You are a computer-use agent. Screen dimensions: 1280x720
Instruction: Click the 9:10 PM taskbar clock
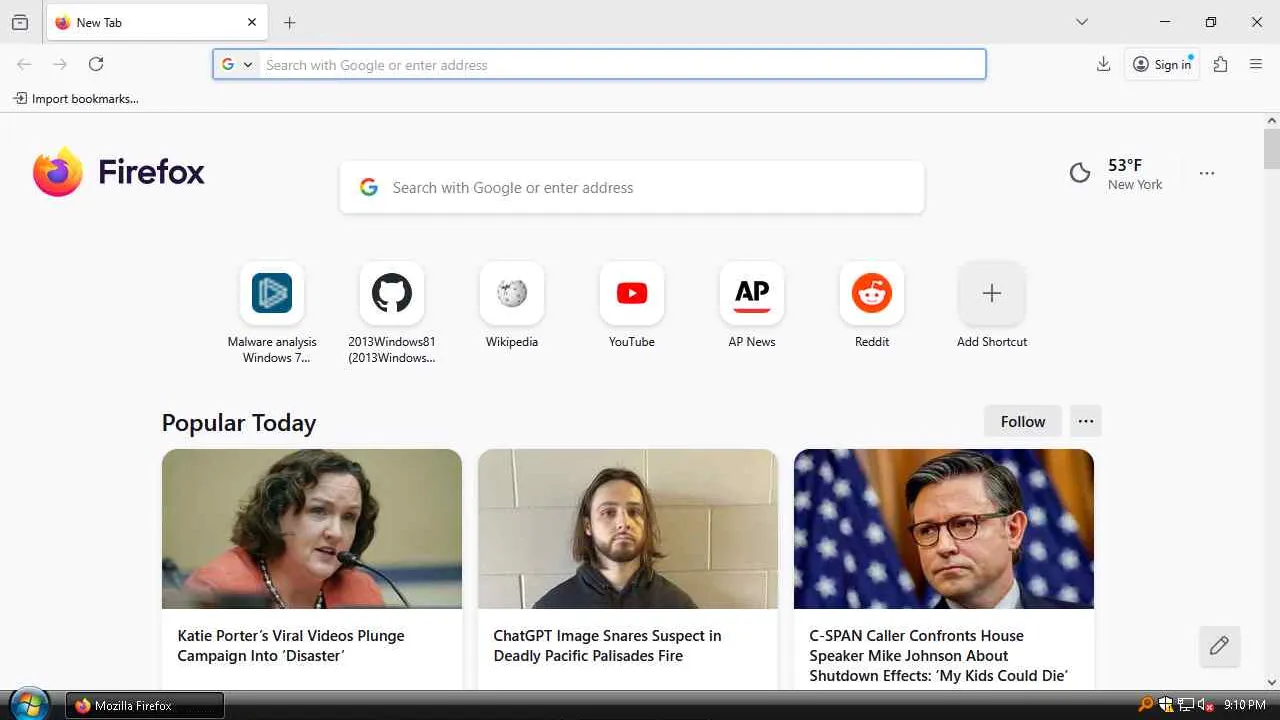tap(1245, 705)
